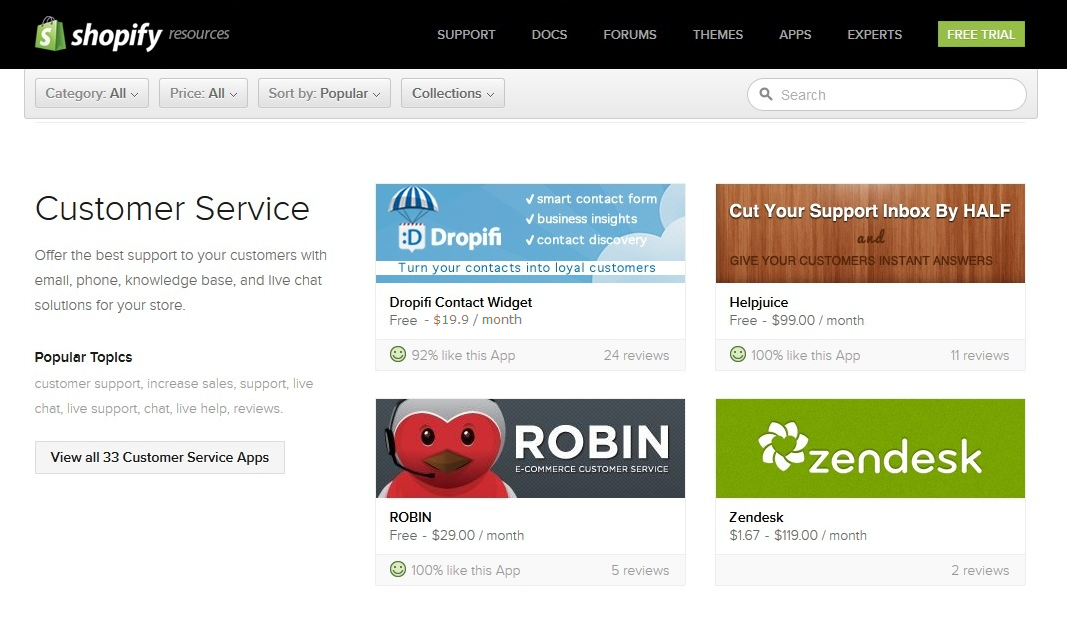
Task: Open the Themes navigation link
Action: coord(717,34)
